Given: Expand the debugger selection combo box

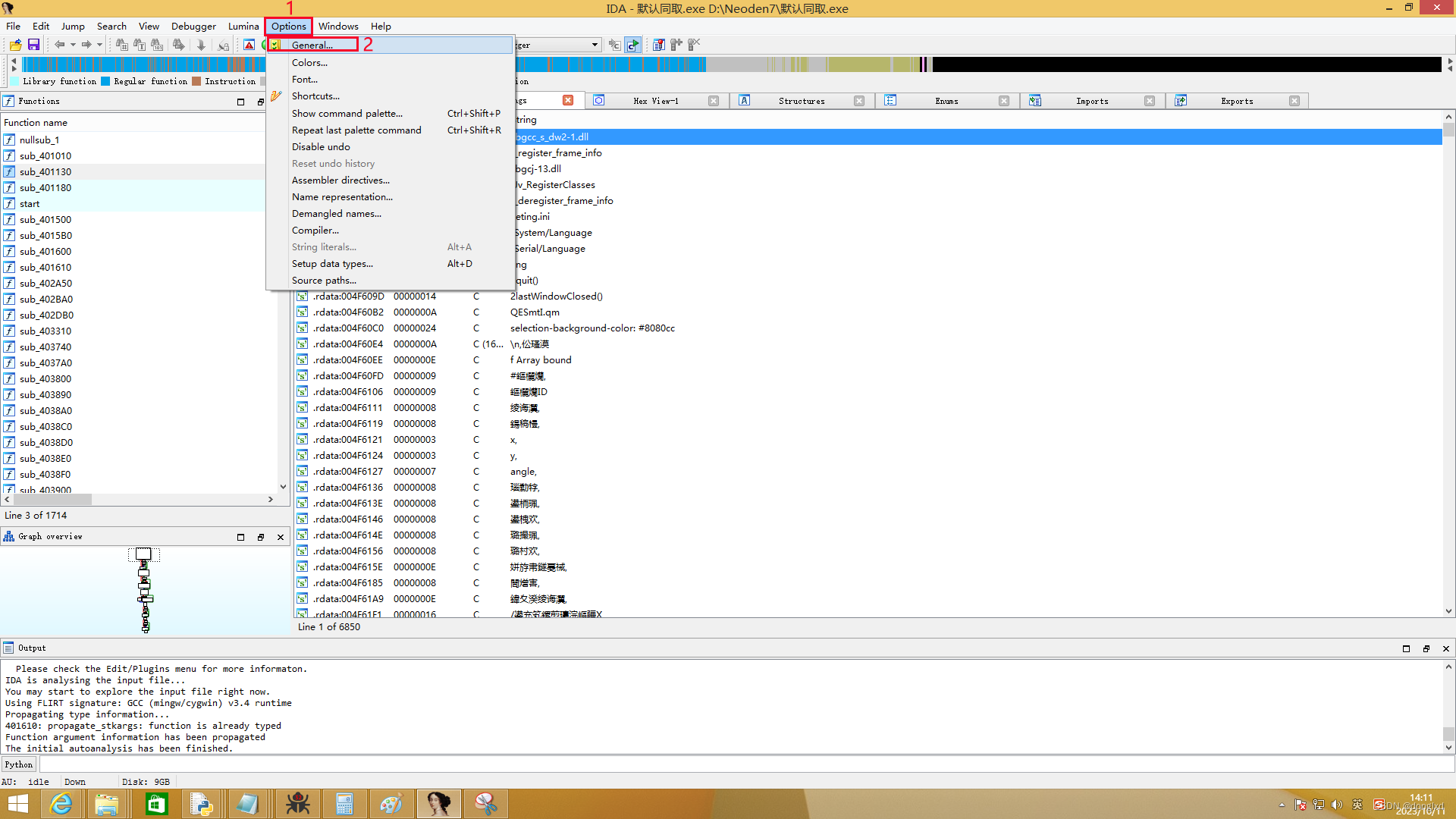Looking at the screenshot, I should [x=595, y=45].
